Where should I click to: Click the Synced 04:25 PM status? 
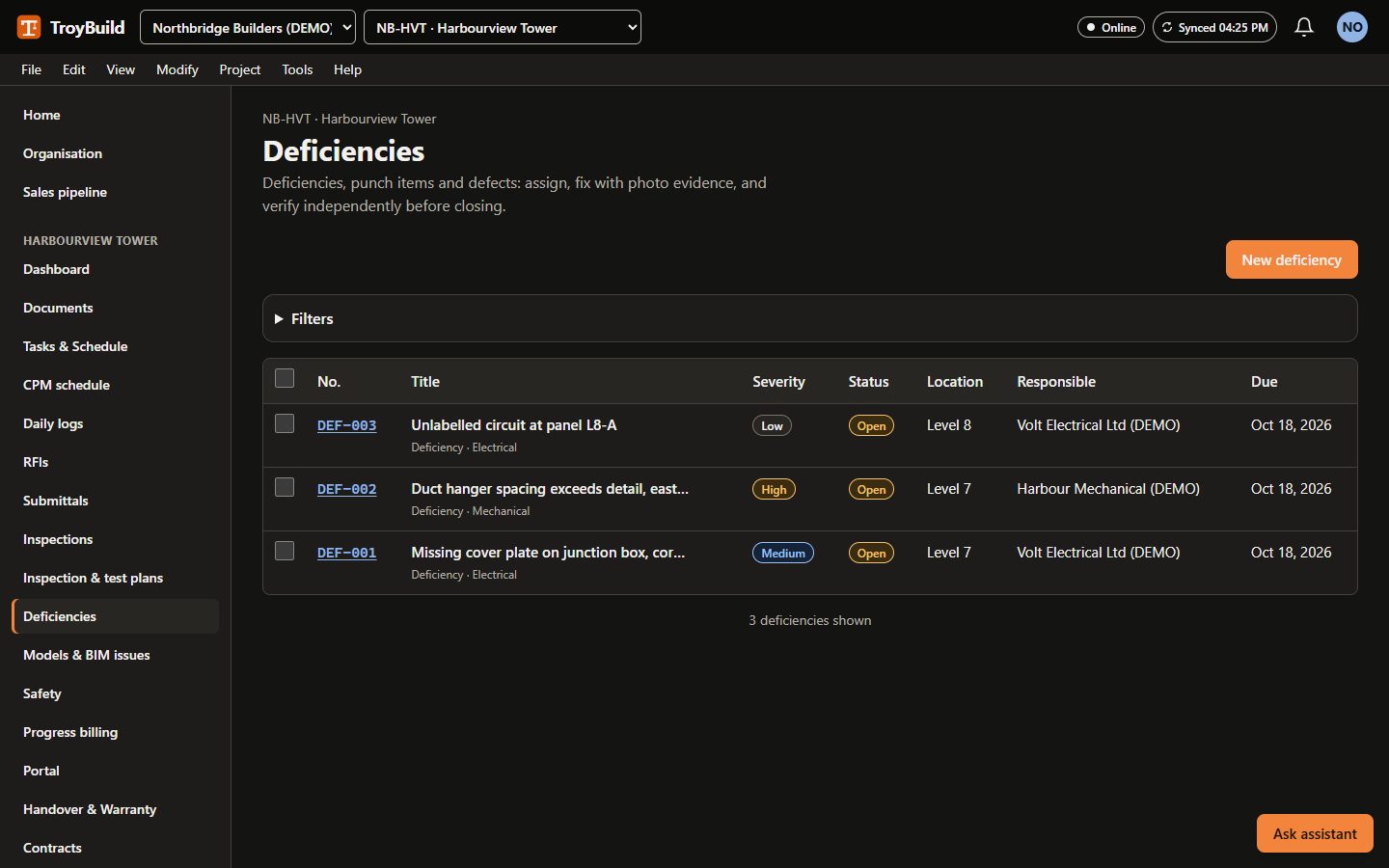tap(1214, 27)
